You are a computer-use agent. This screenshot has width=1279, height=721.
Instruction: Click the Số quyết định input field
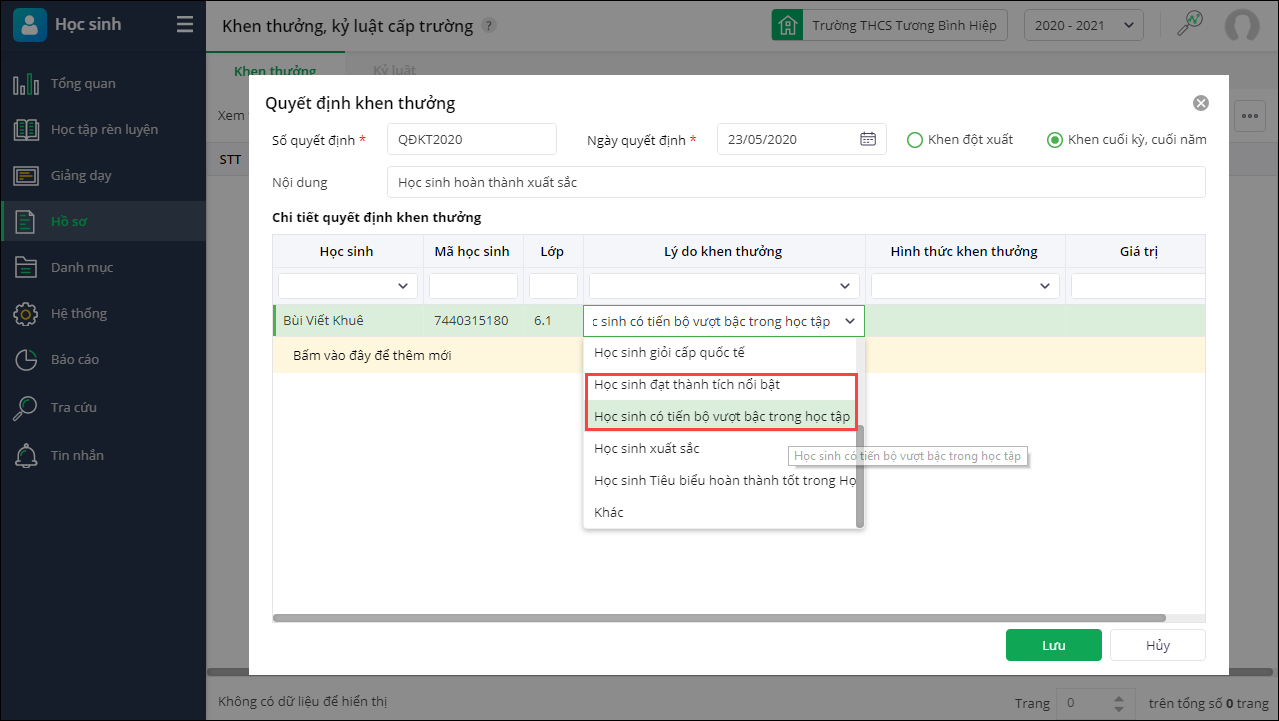[471, 139]
